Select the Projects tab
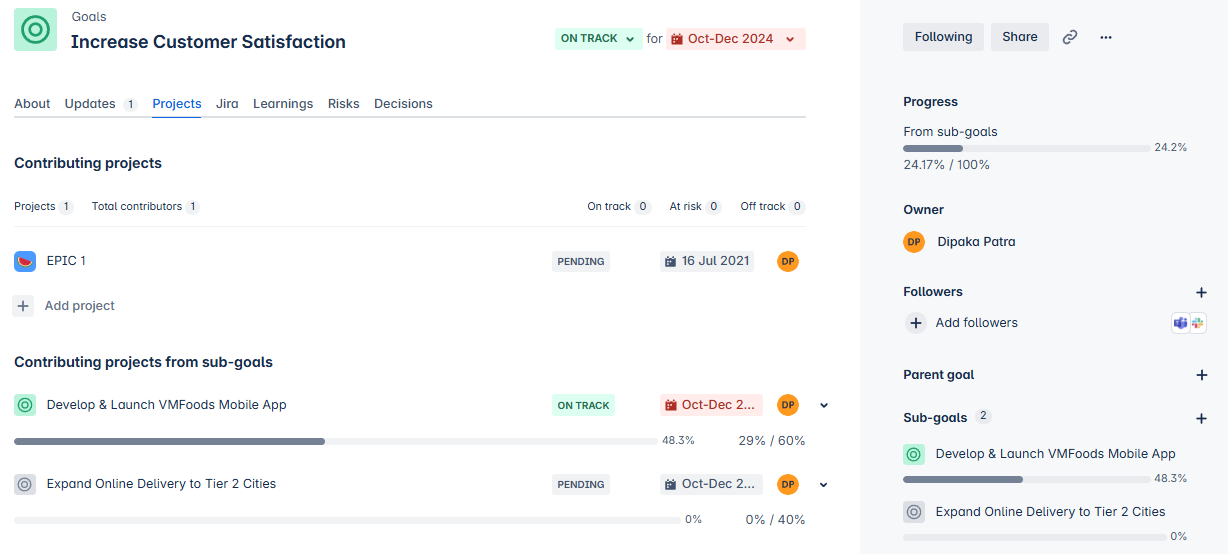Screen dimensions: 1228x554 coord(177,104)
